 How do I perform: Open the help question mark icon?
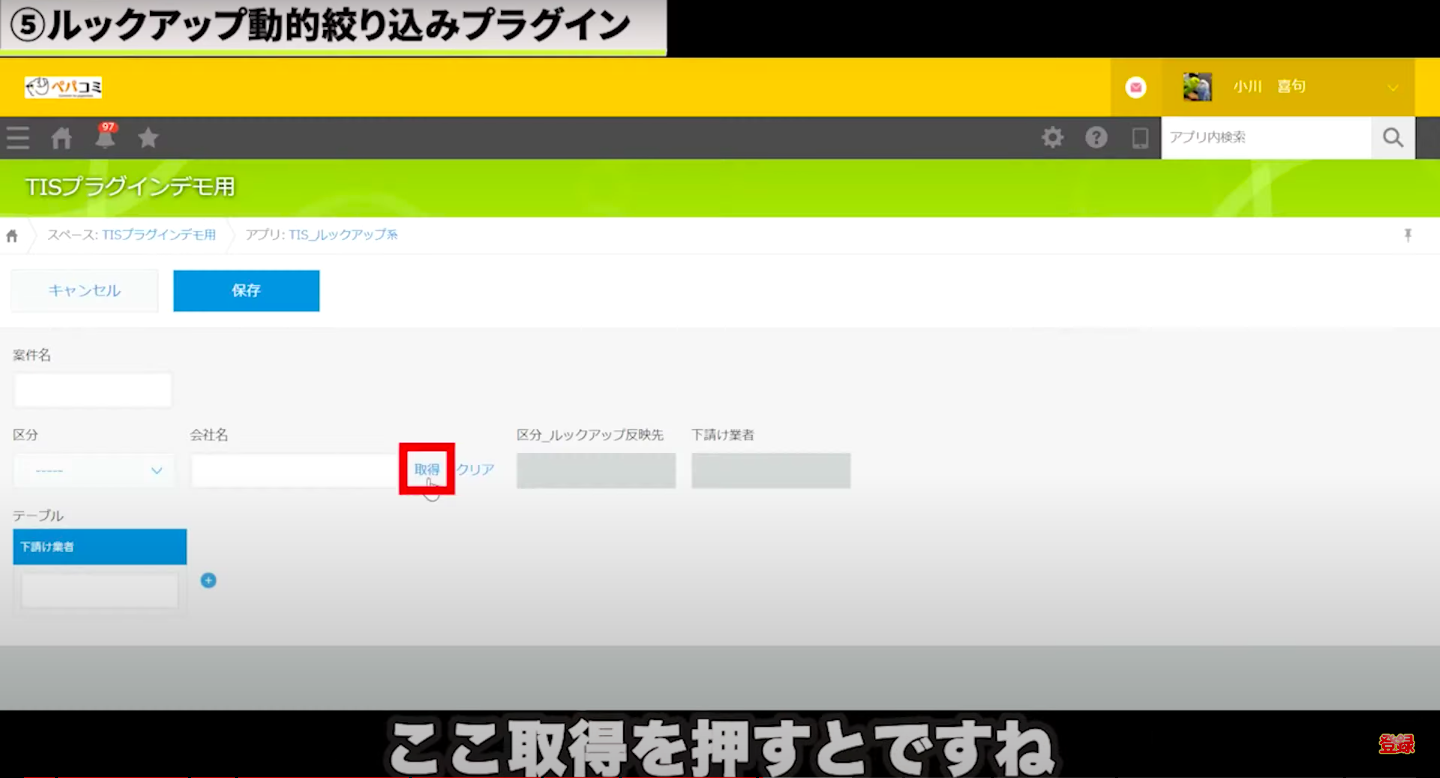pyautogui.click(x=1096, y=138)
